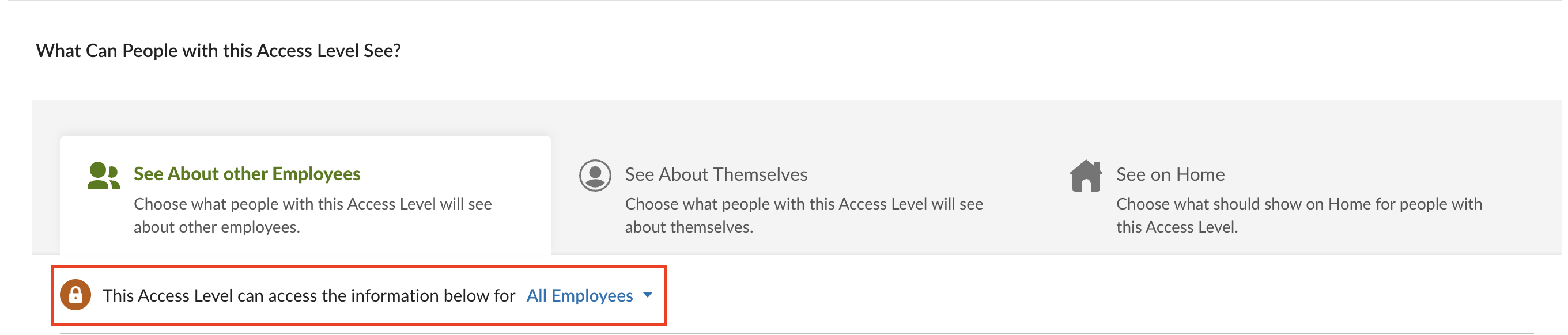Click the 'about other employees.' description text
The image size is (1568, 335).
(x=217, y=227)
